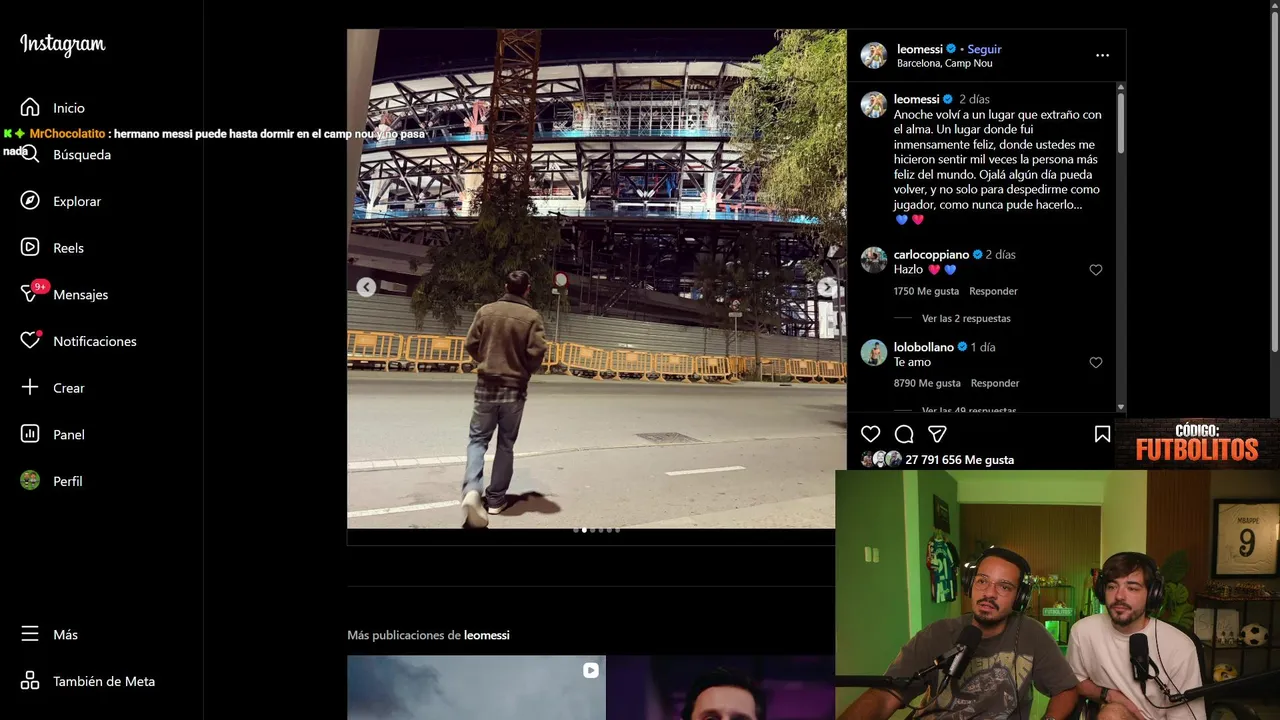The image size is (1280, 720).
Task: Show previous photo in carousel
Action: pos(366,288)
